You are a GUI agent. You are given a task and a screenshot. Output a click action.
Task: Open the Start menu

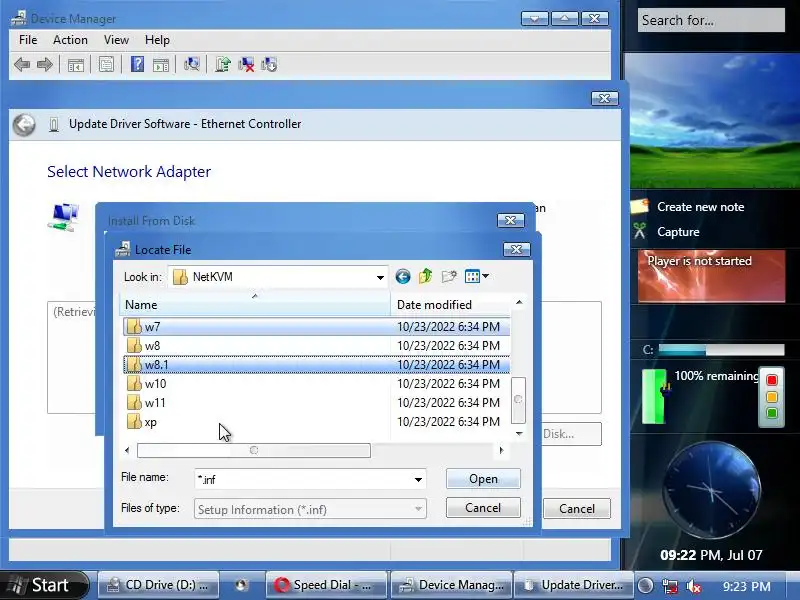[44, 585]
